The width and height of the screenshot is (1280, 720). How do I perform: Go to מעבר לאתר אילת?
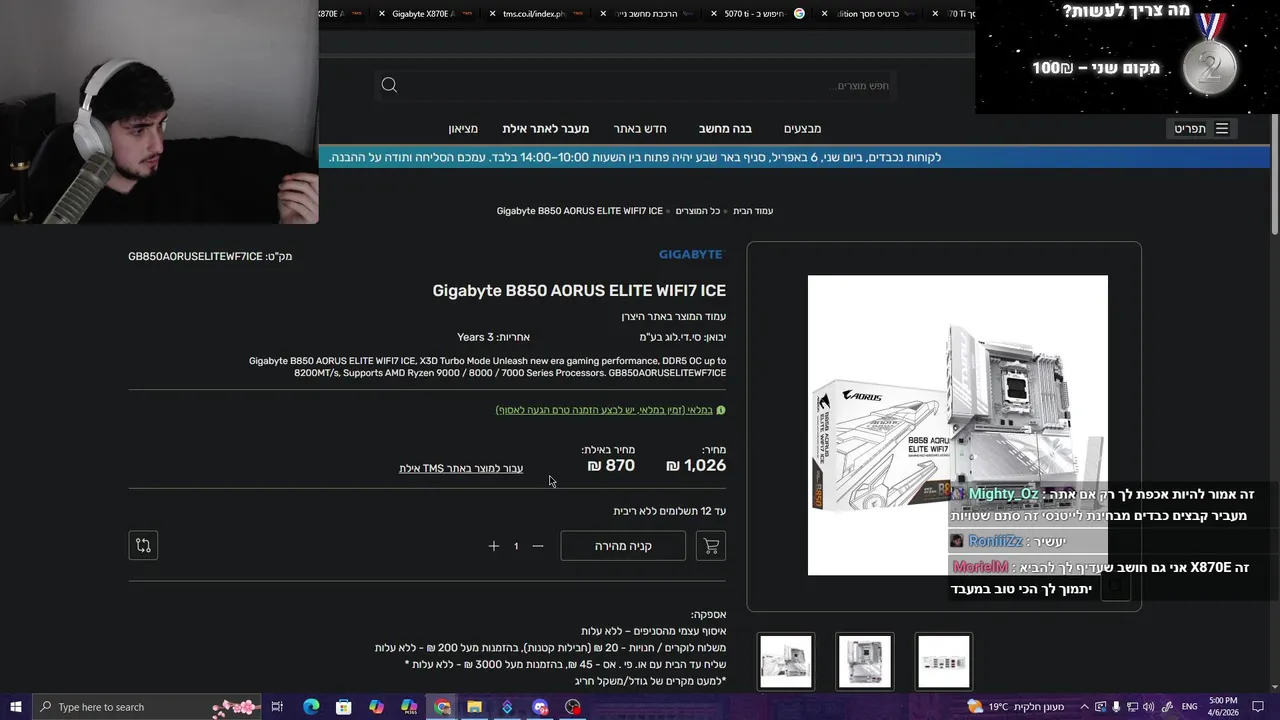[x=546, y=129]
